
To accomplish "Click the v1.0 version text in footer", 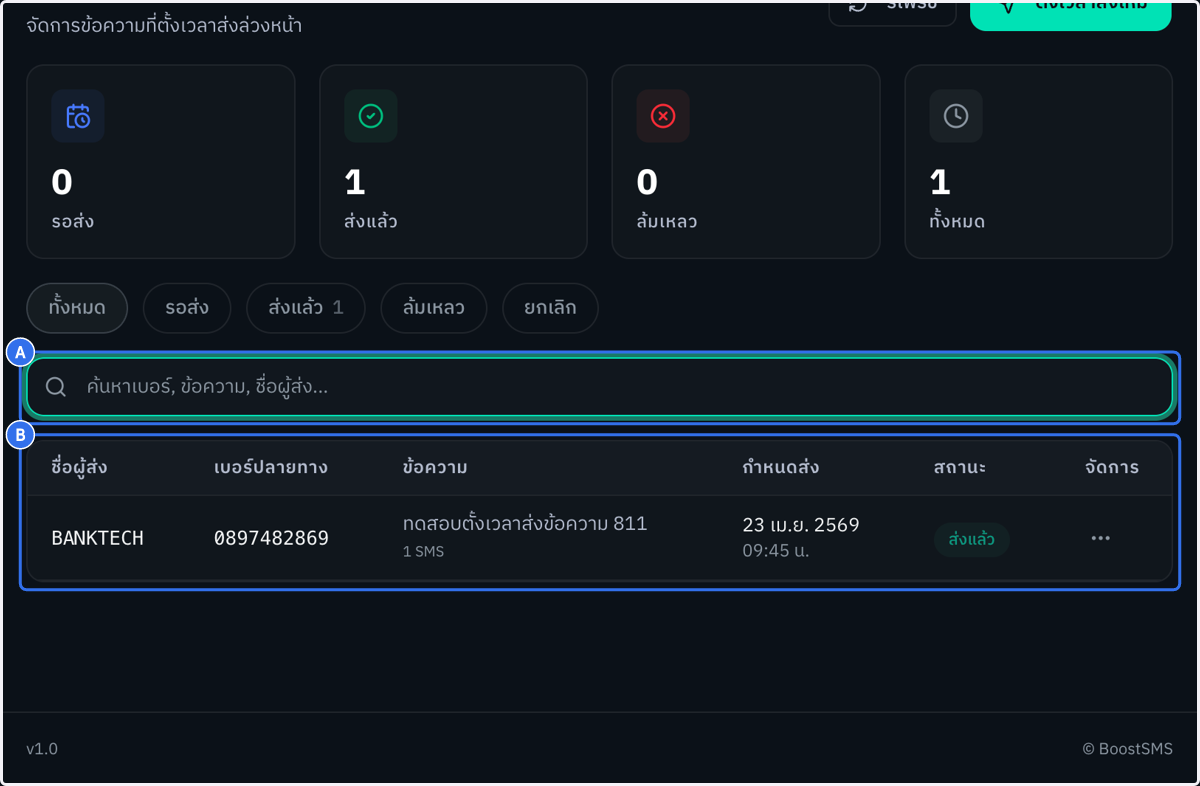I will [x=42, y=749].
